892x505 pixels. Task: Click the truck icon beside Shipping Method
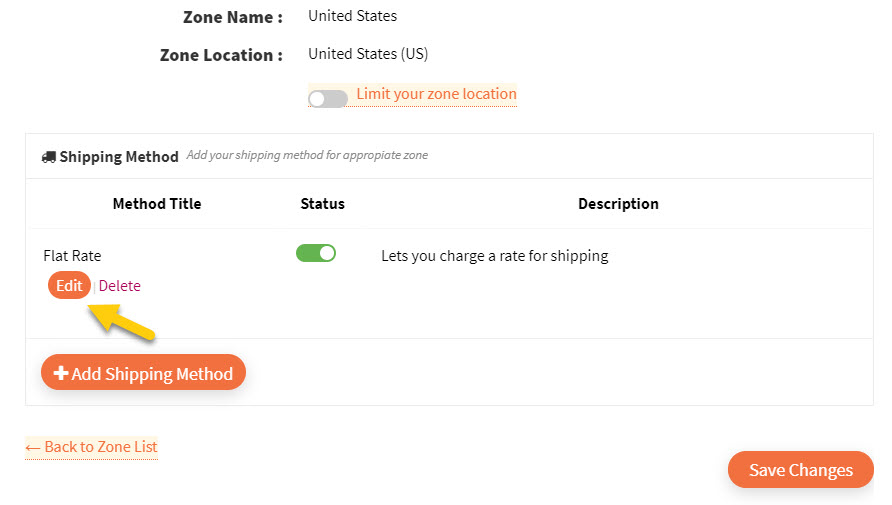[x=49, y=157]
